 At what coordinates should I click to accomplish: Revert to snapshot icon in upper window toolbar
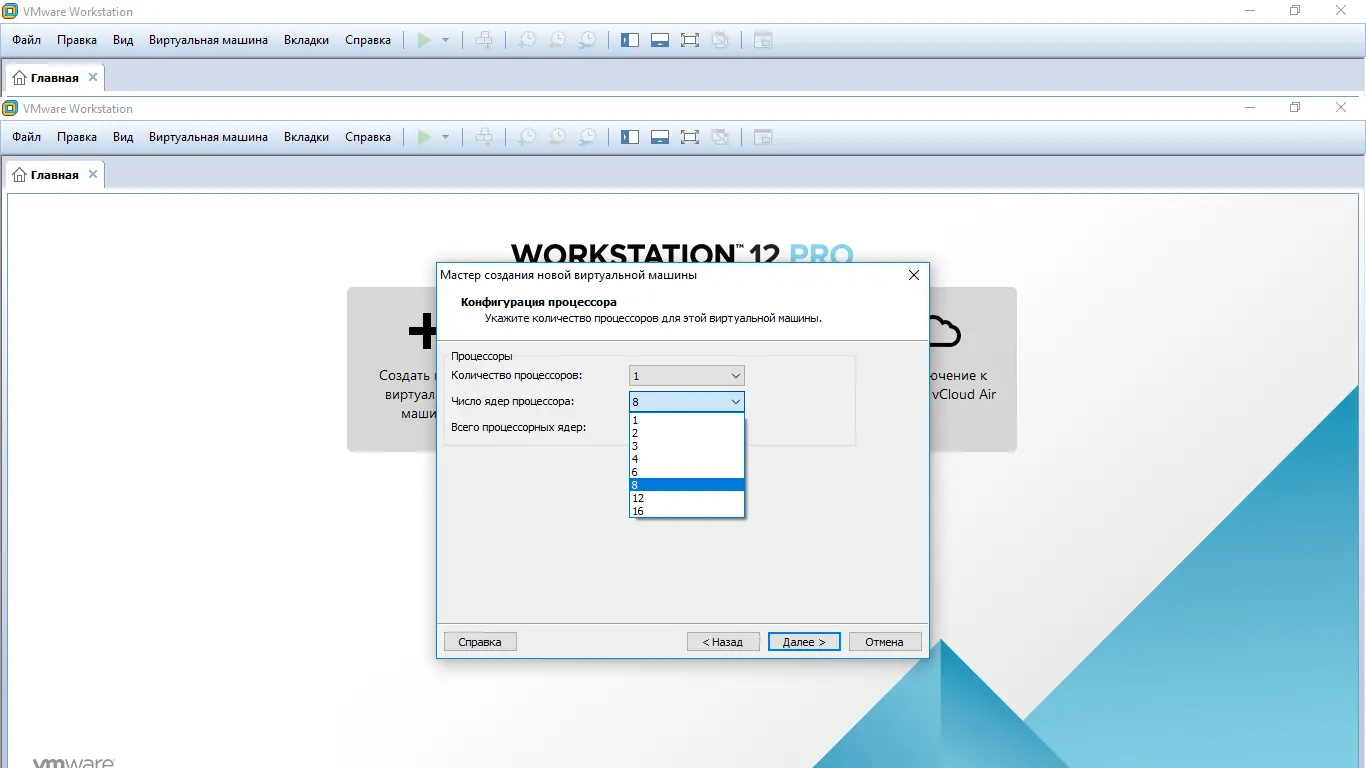pyautogui.click(x=557, y=41)
